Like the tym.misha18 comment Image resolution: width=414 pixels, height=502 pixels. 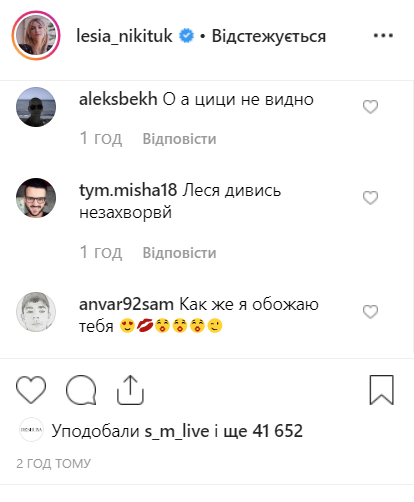click(370, 198)
